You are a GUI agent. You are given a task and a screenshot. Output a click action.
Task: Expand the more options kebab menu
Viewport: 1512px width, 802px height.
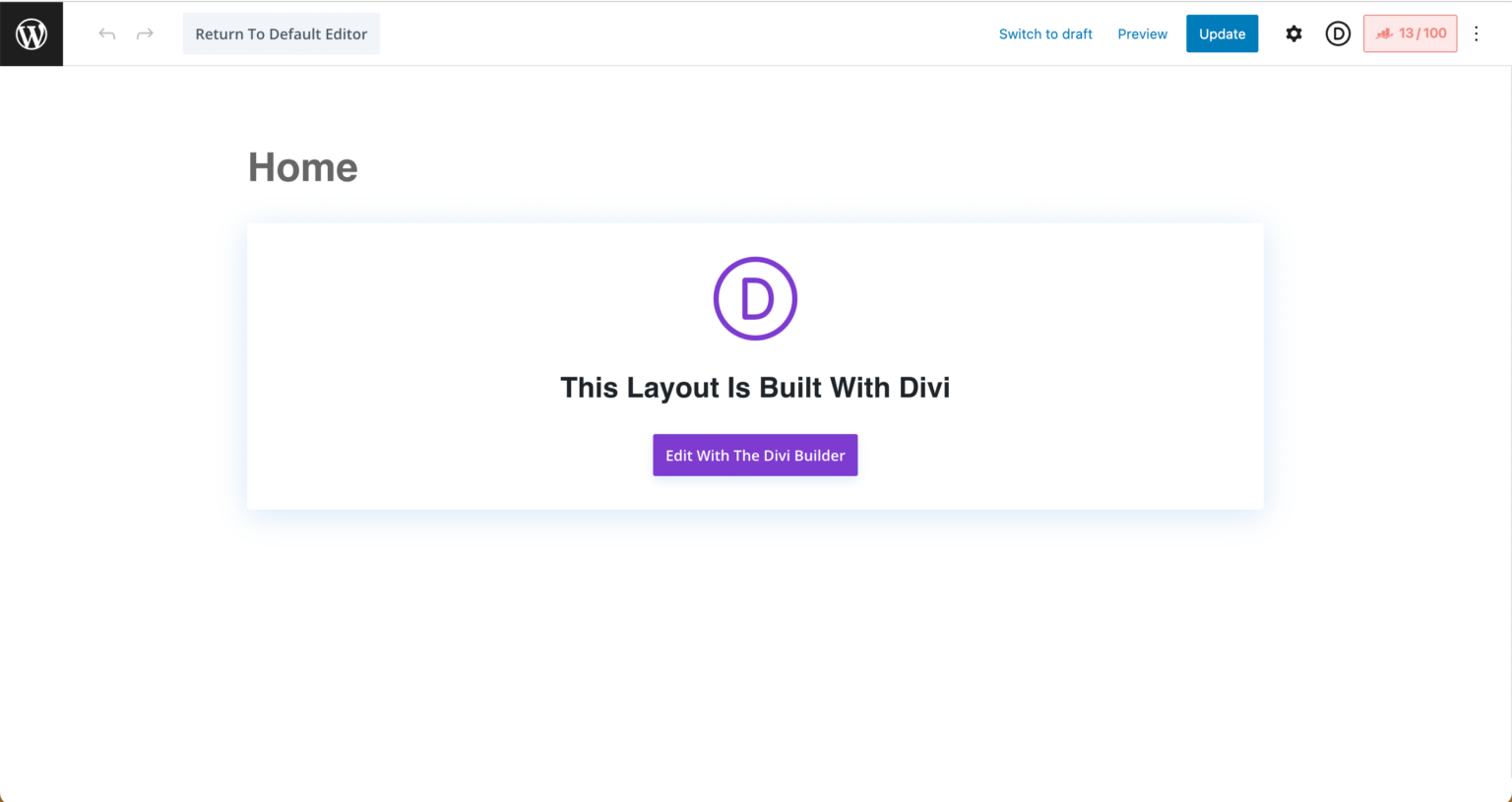point(1477,32)
